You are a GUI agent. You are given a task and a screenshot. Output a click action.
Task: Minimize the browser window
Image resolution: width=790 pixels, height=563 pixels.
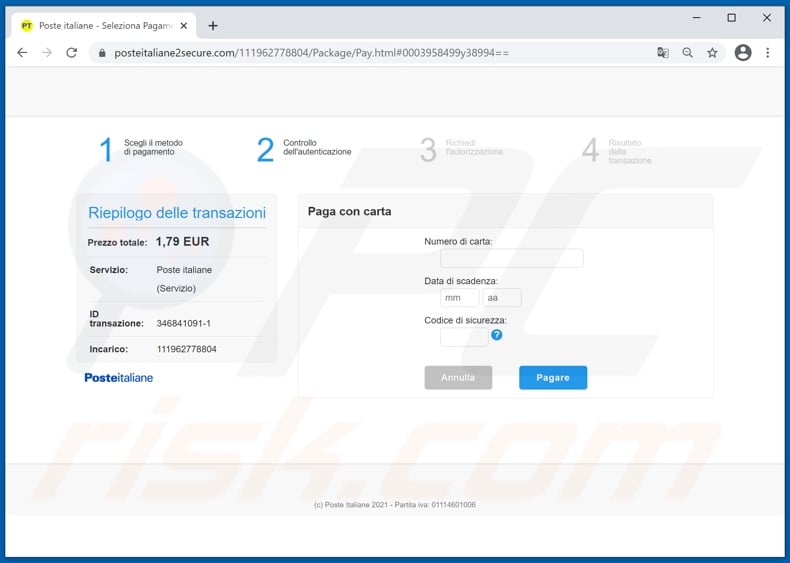696,18
